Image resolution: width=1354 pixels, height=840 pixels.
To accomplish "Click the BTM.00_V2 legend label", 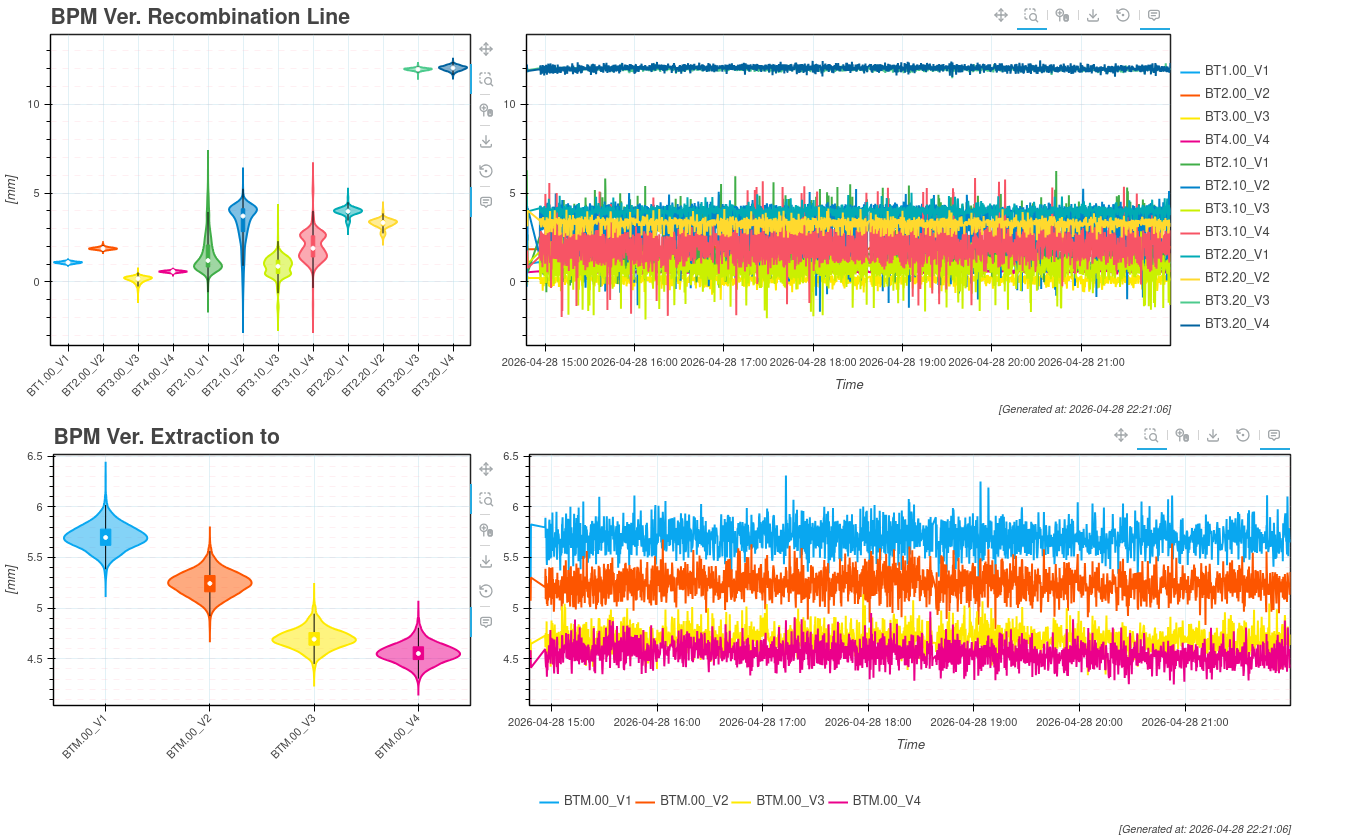I will click(x=693, y=801).
